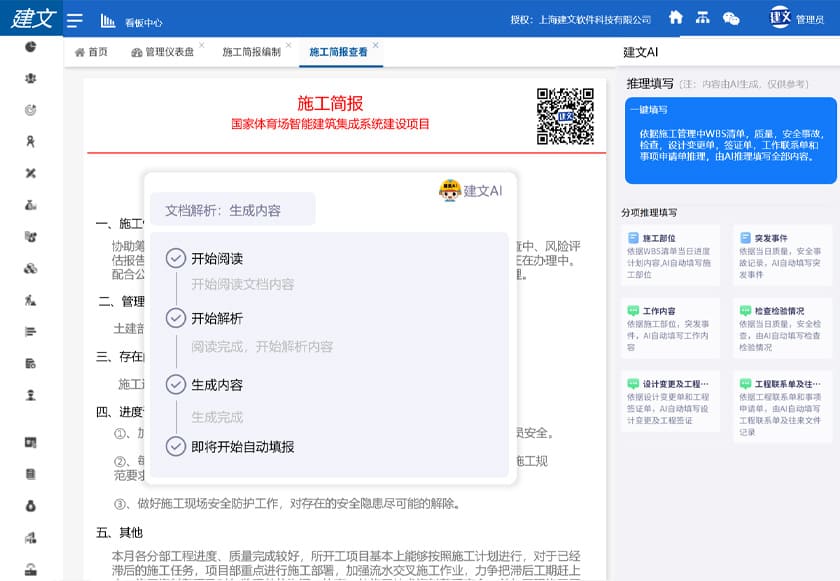
Task: Click the 开始解析 step check circle
Action: coord(176,318)
